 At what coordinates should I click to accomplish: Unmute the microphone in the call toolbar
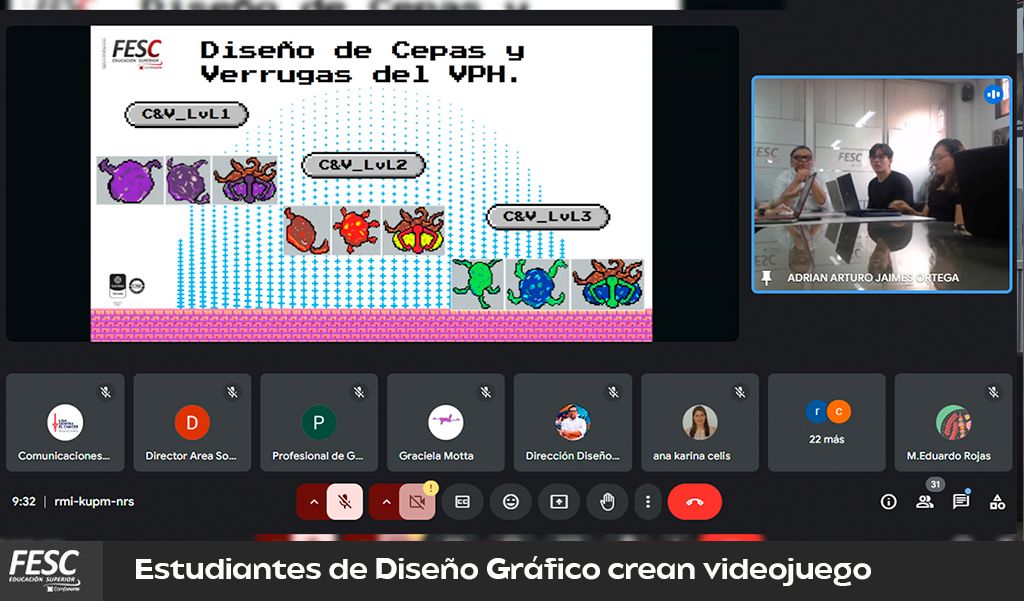coord(345,502)
